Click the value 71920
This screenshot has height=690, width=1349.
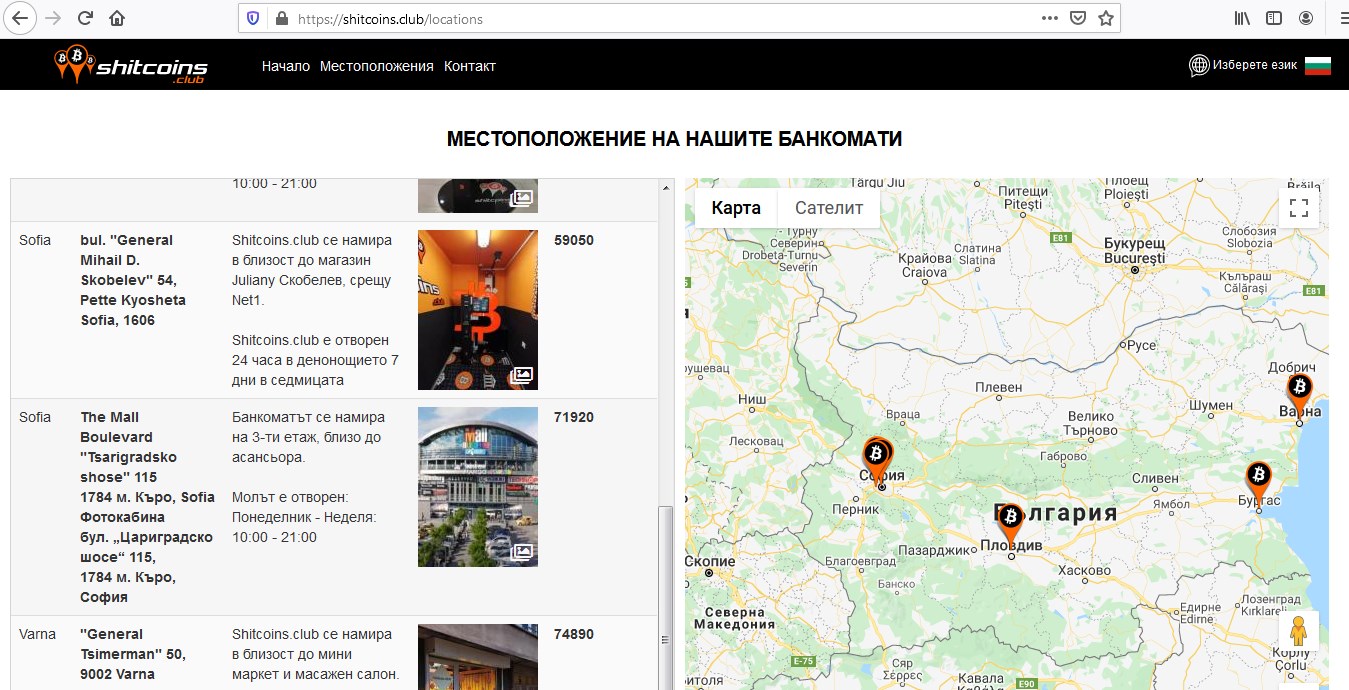(574, 417)
